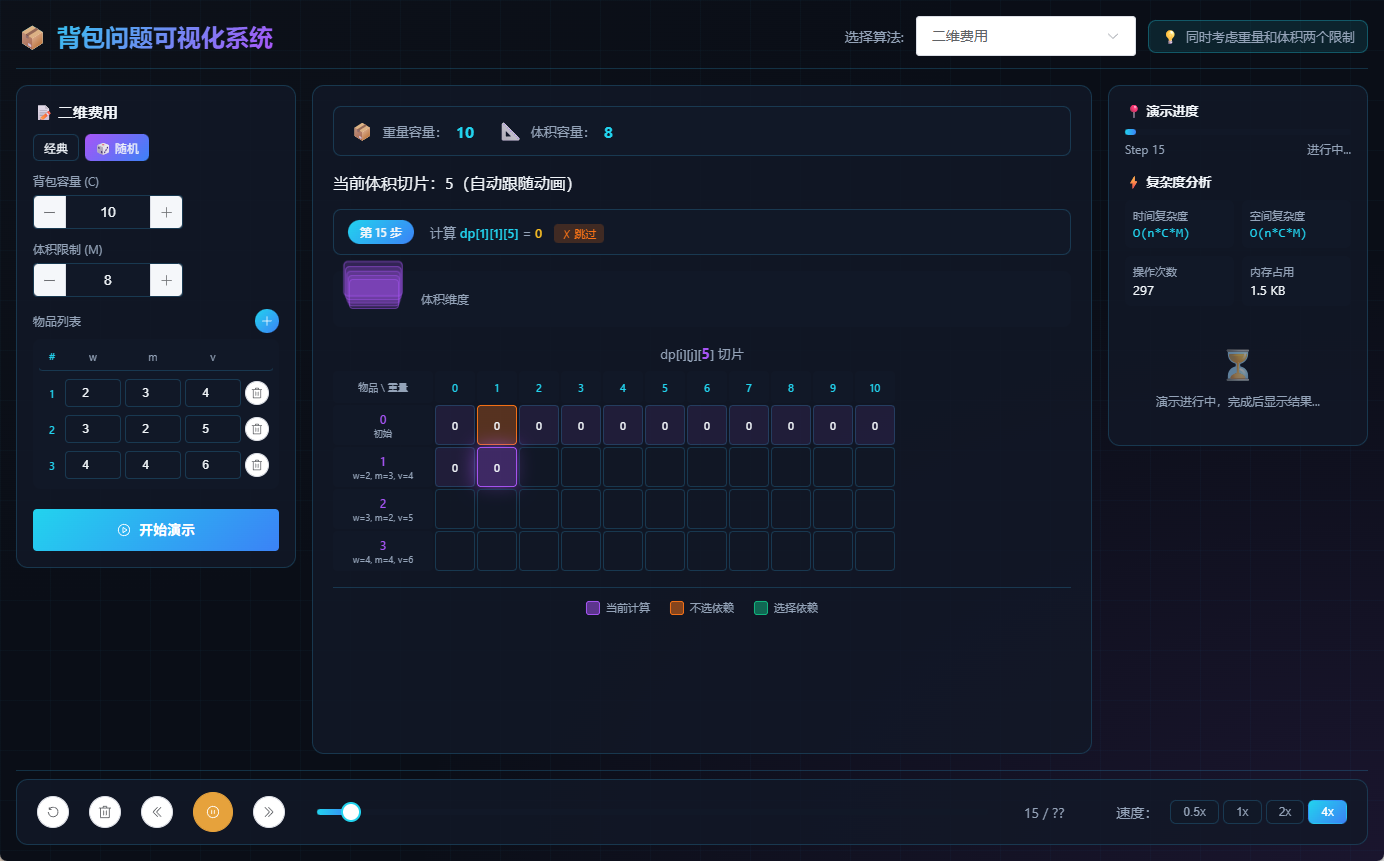Edit item 3 weight field

point(93,465)
